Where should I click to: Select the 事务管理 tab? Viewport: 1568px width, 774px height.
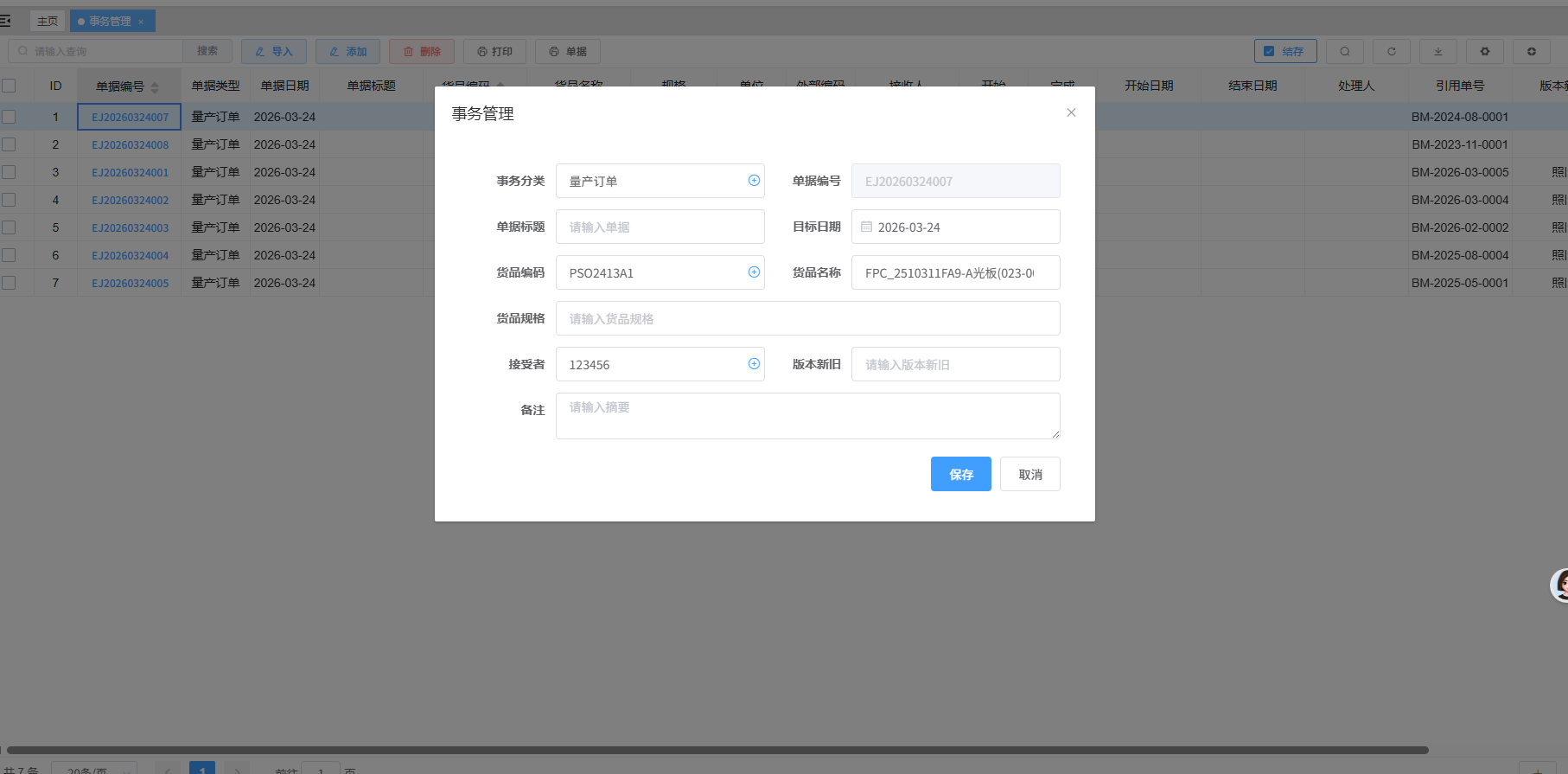coord(110,21)
